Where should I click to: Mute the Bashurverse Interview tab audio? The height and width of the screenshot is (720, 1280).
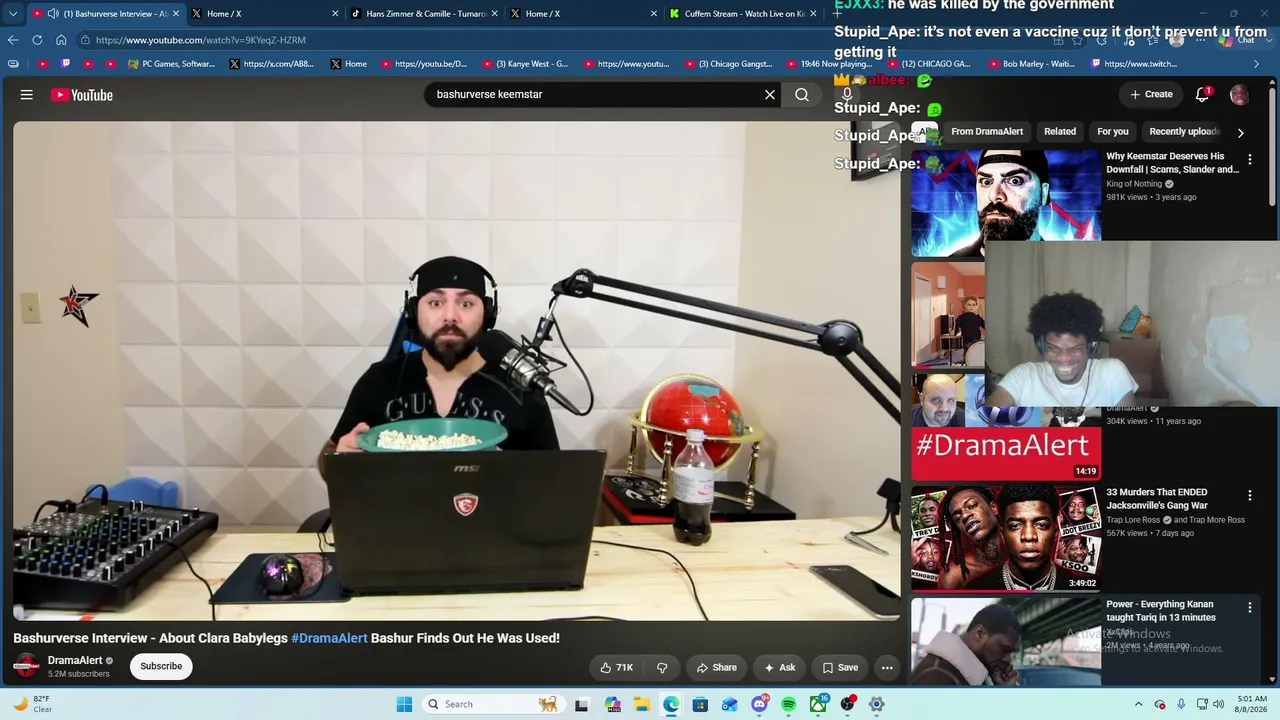(53, 14)
